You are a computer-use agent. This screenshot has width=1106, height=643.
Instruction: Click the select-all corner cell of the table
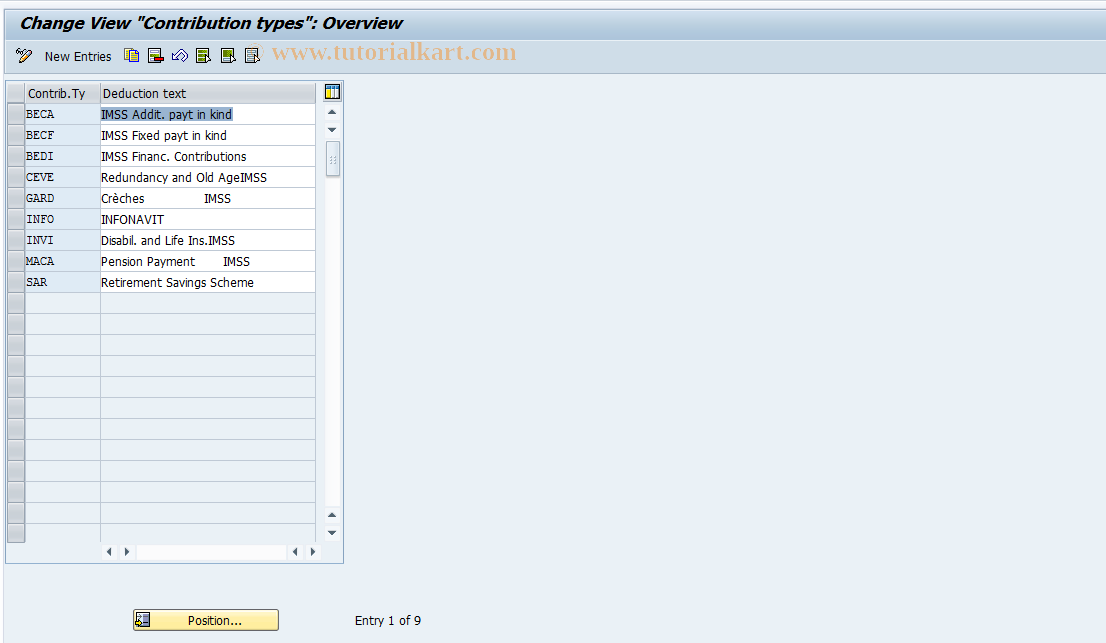point(16,93)
